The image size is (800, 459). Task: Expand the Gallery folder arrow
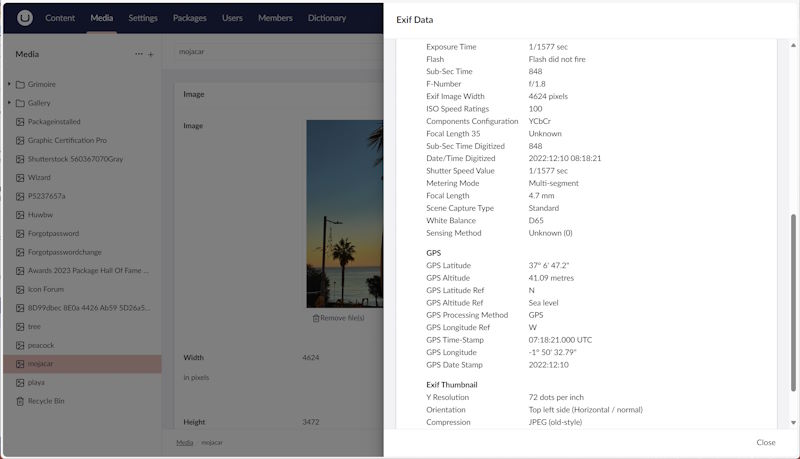coord(9,102)
